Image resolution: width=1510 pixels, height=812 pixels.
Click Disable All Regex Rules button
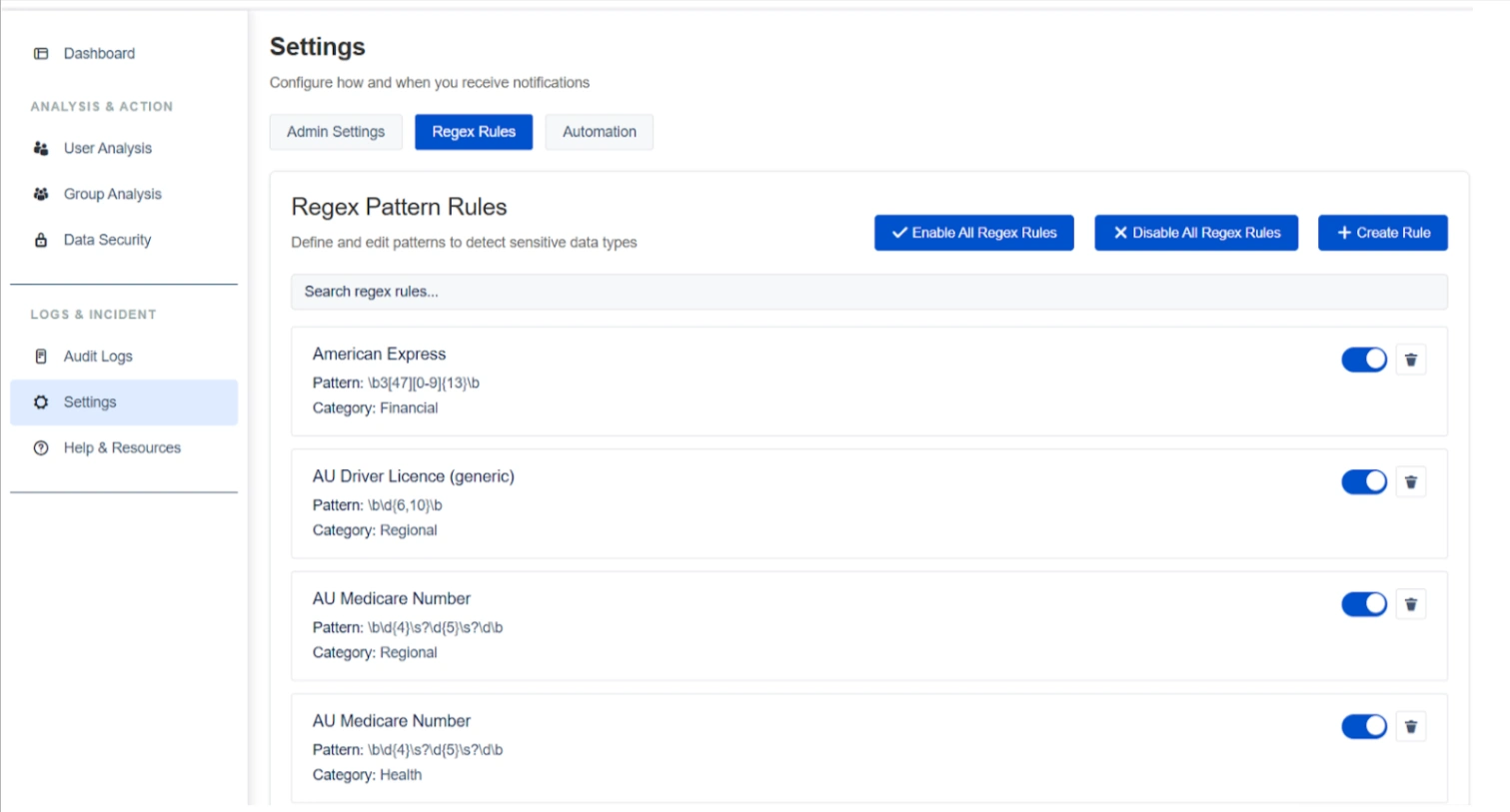(1195, 233)
